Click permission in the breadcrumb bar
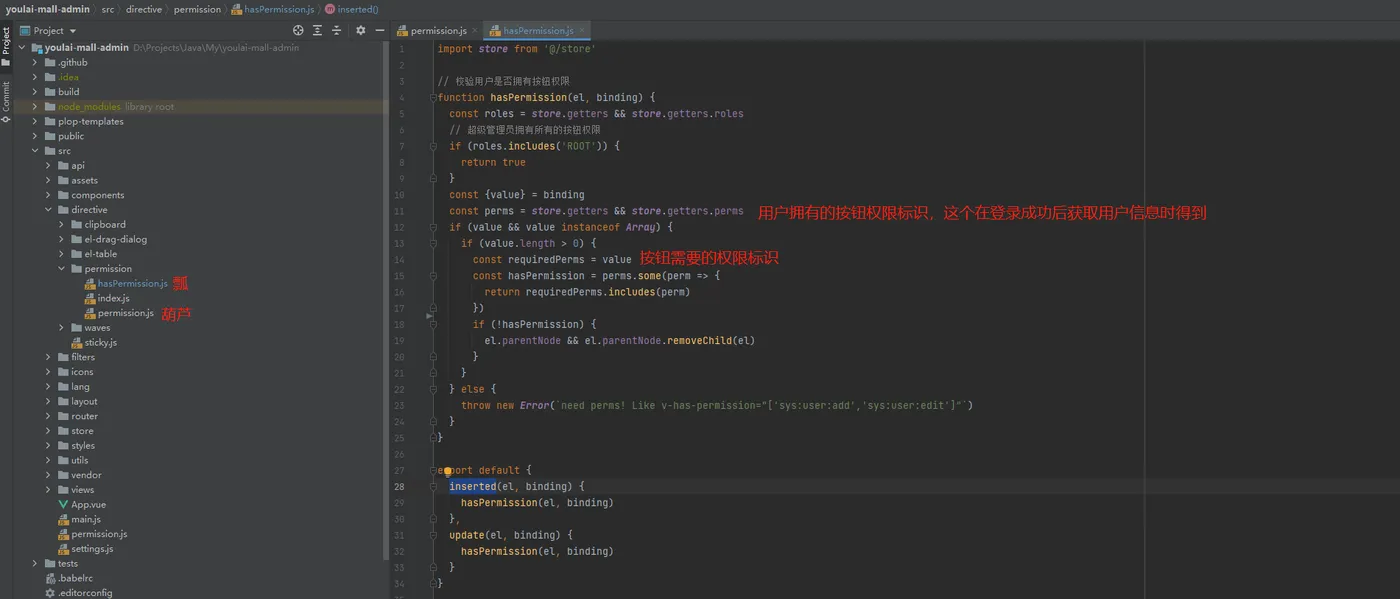This screenshot has width=1400, height=599. [x=197, y=9]
